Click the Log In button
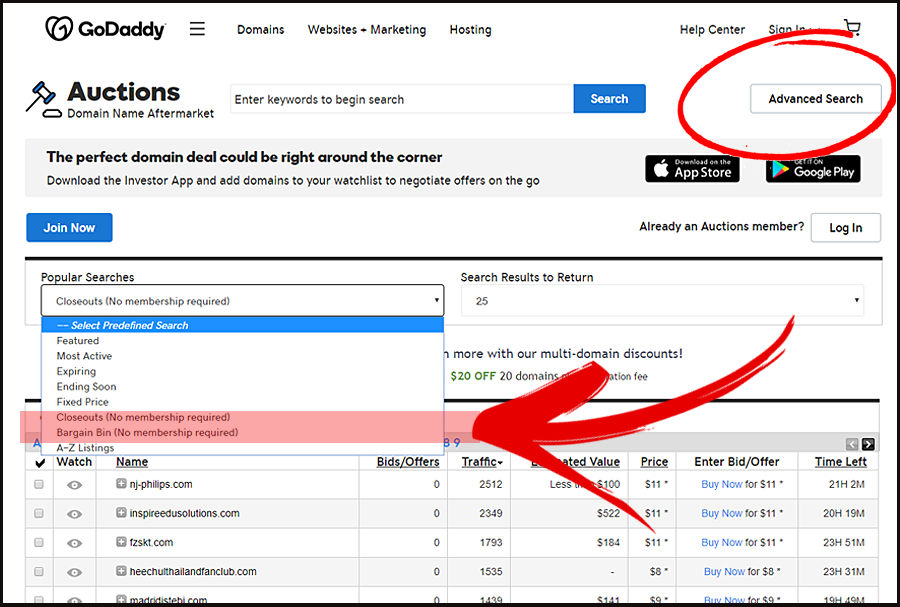Image resolution: width=900 pixels, height=607 pixels. [845, 227]
